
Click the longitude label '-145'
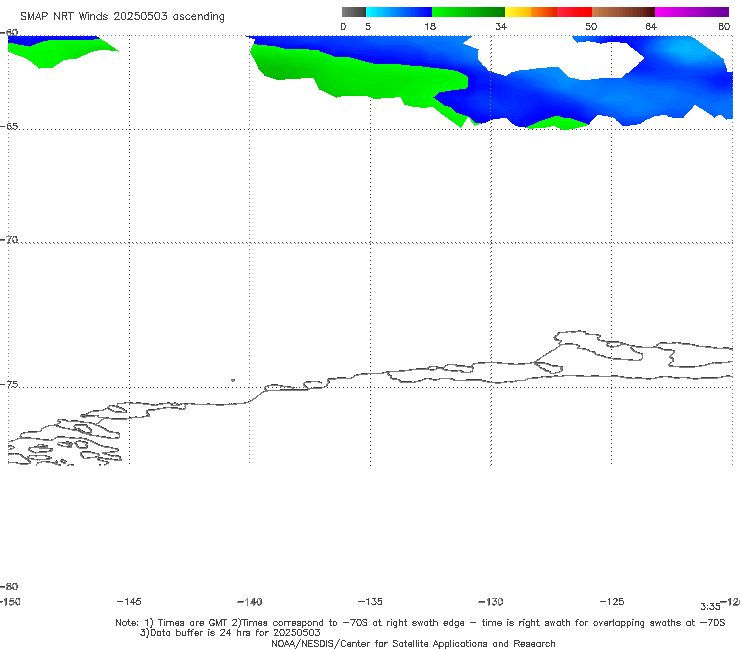click(x=129, y=601)
